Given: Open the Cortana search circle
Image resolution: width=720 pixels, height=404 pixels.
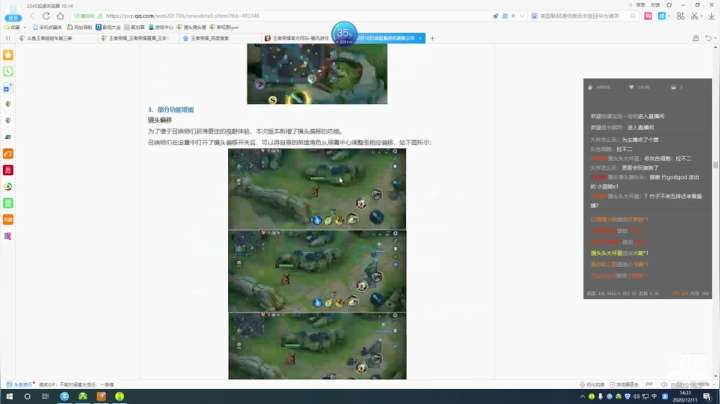Looking at the screenshot, I should tap(27, 396).
